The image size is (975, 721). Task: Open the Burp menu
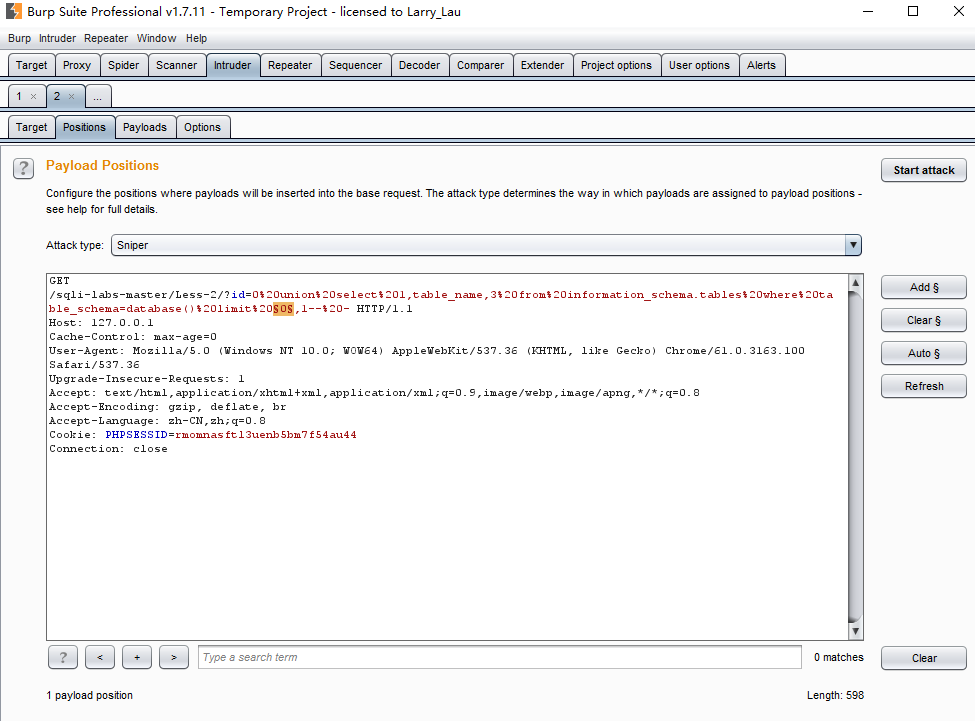click(x=19, y=38)
